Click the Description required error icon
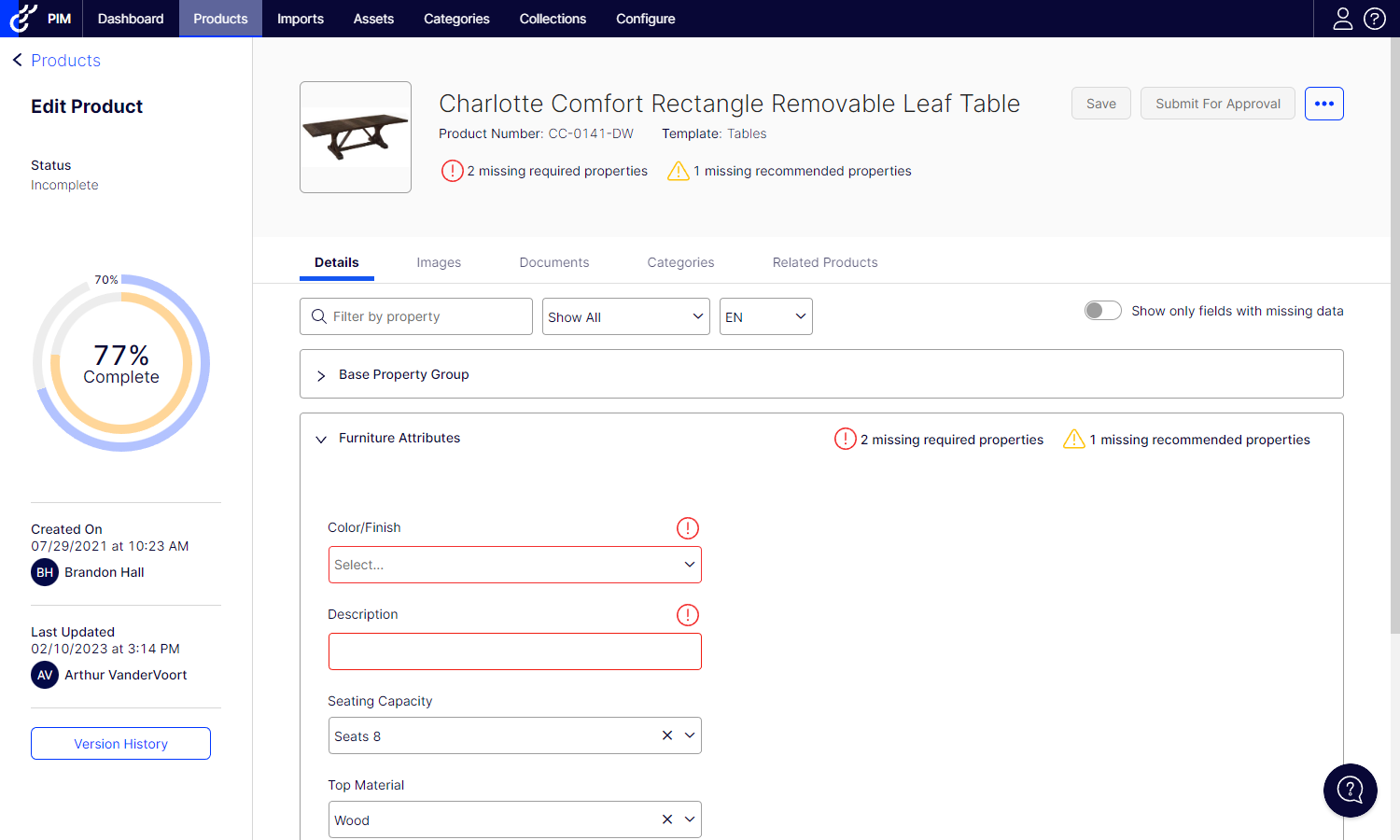Image resolution: width=1400 pixels, height=840 pixels. click(688, 615)
